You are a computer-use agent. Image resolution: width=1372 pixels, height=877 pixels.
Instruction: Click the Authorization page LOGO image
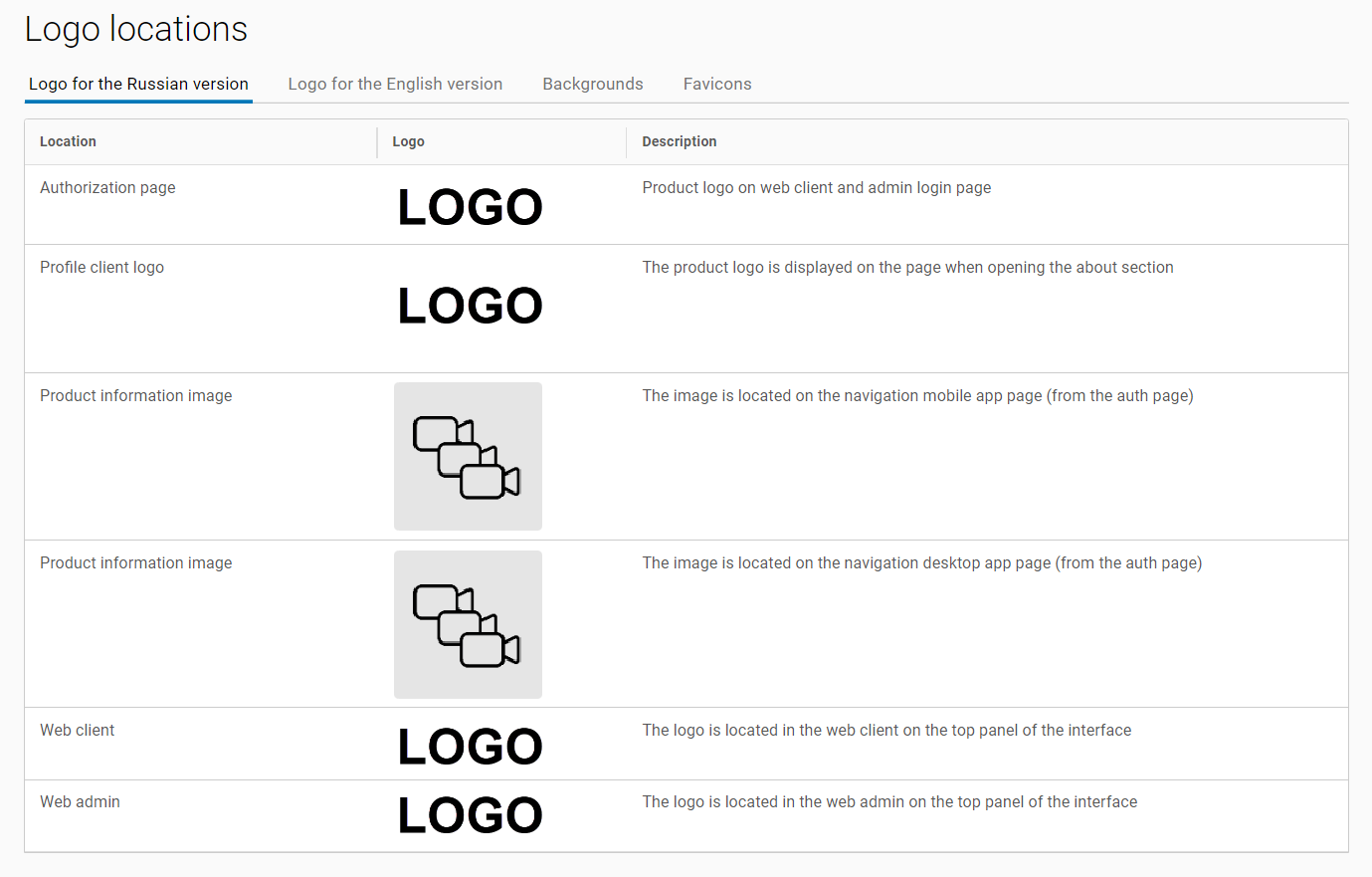pos(470,207)
